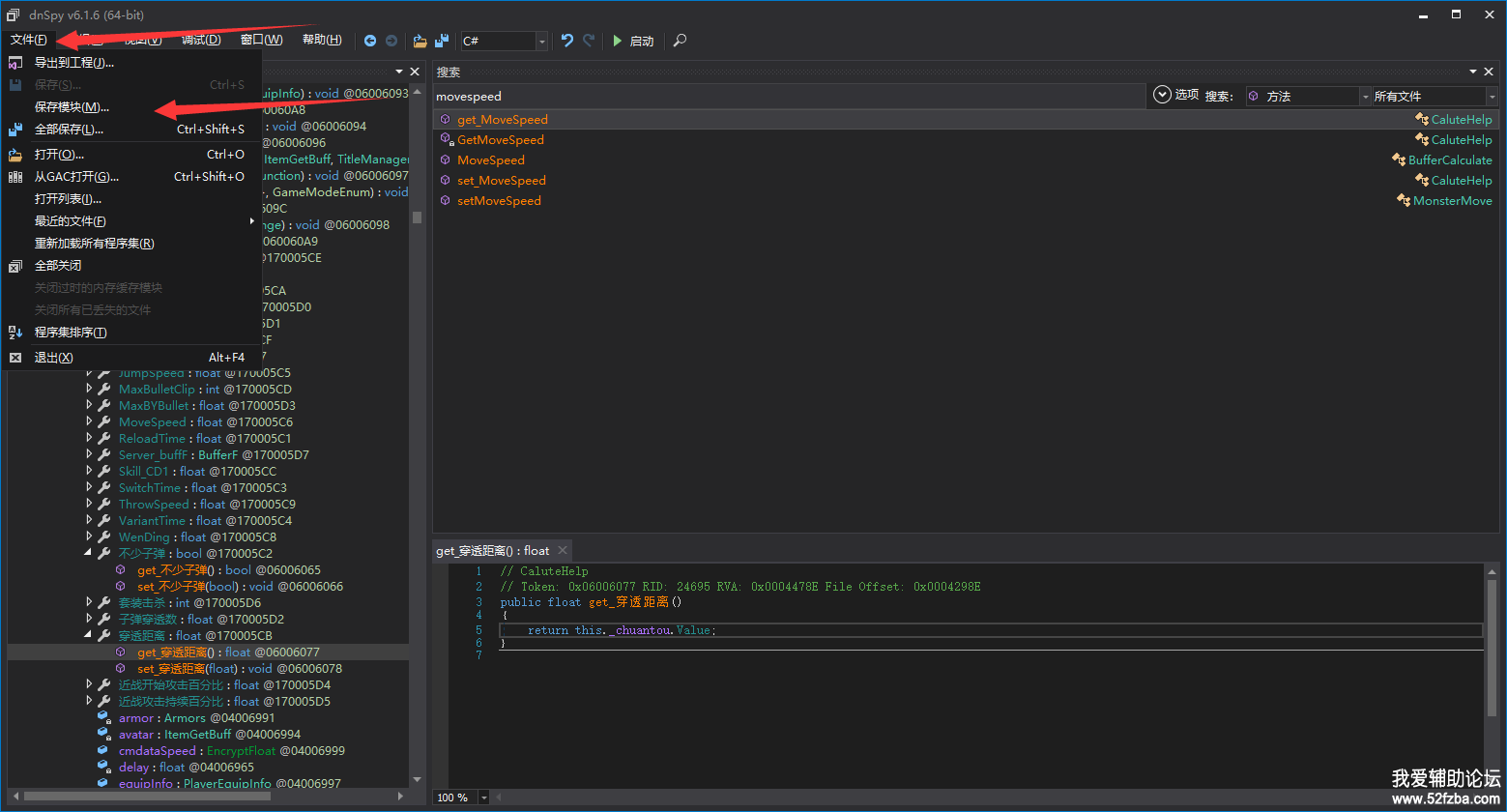Screen dimensions: 1507x812
Task: Click the 方法 search-type icon in combo
Action: [x=1254, y=97]
